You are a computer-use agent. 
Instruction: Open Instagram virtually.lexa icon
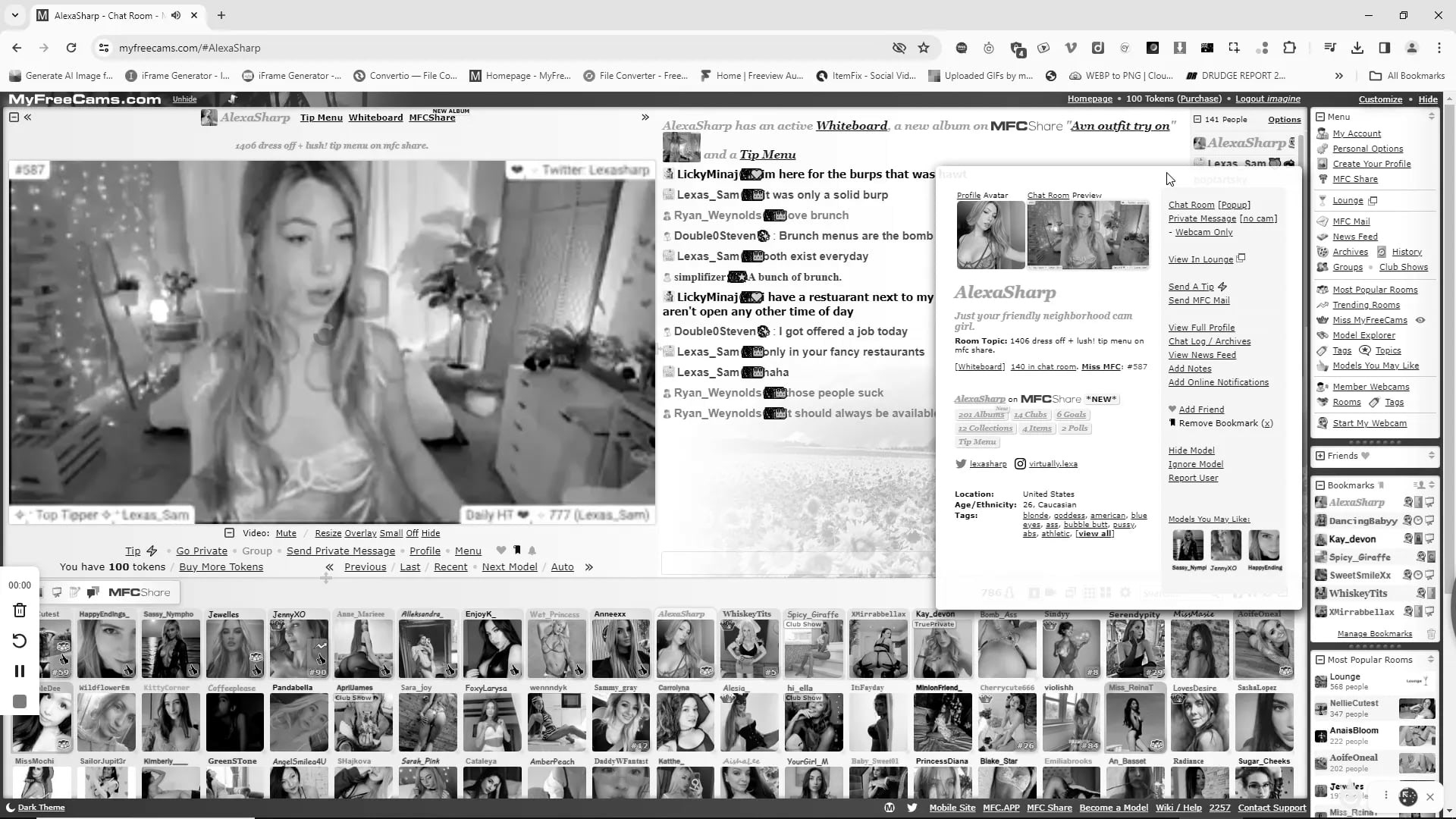1020,464
